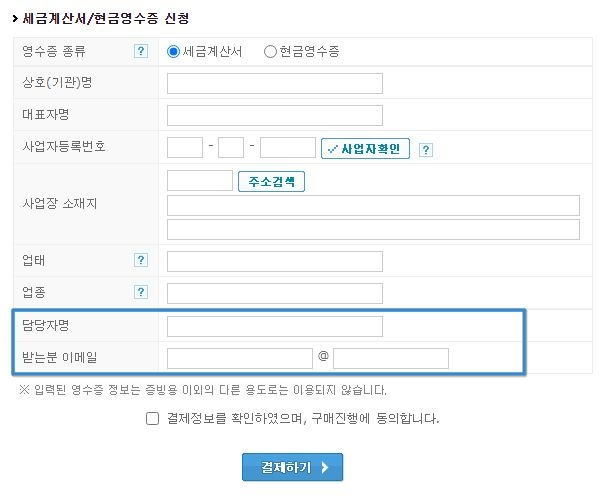Click the 주소검색 button
606x500 pixels.
tap(271, 182)
